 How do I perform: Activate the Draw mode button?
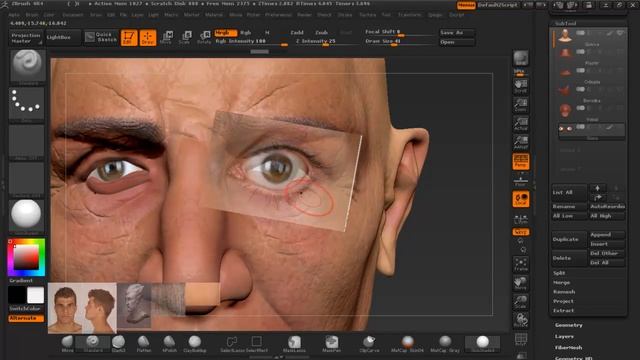pos(148,38)
